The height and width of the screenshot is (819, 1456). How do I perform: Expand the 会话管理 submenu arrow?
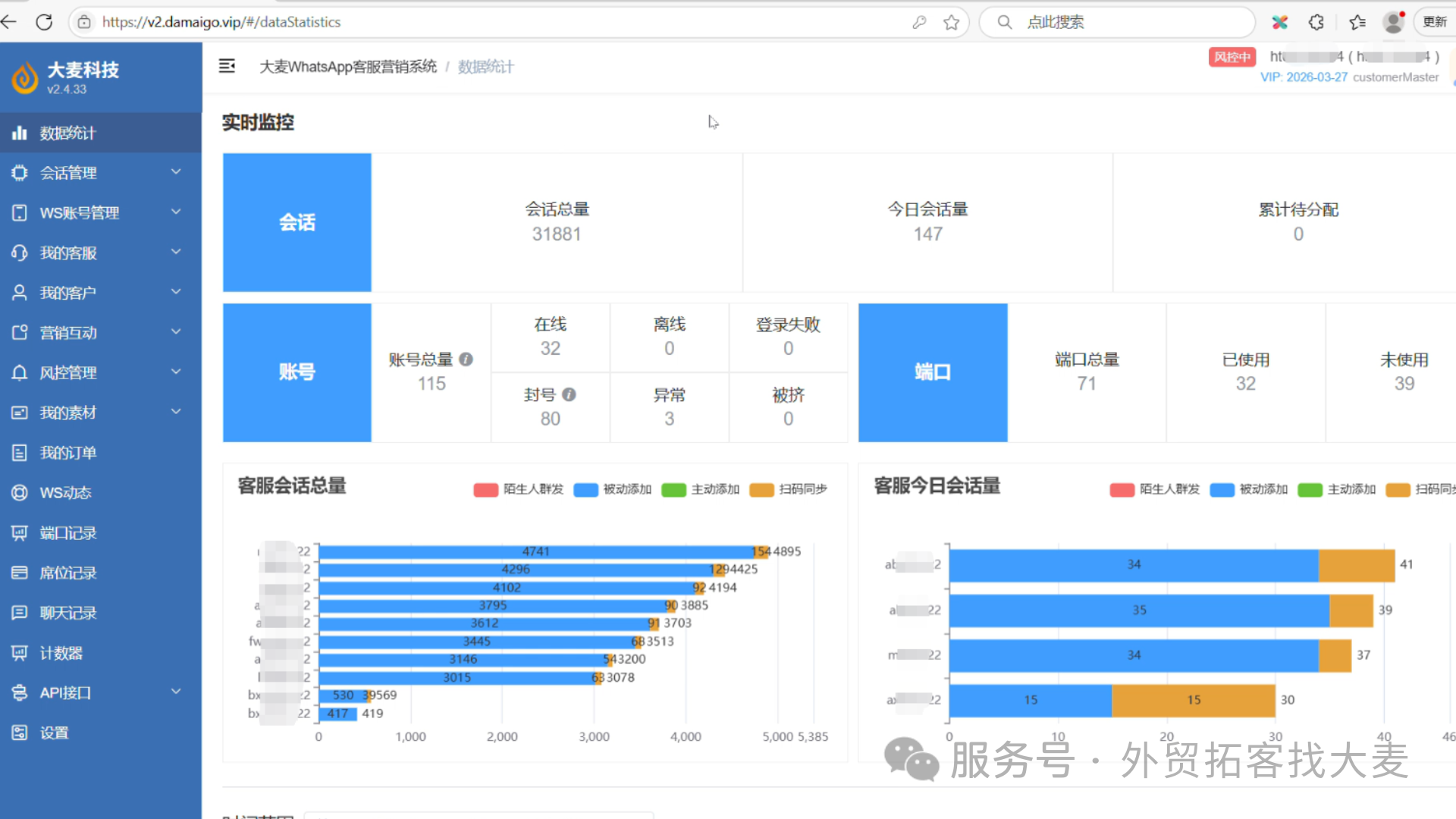pos(176,172)
